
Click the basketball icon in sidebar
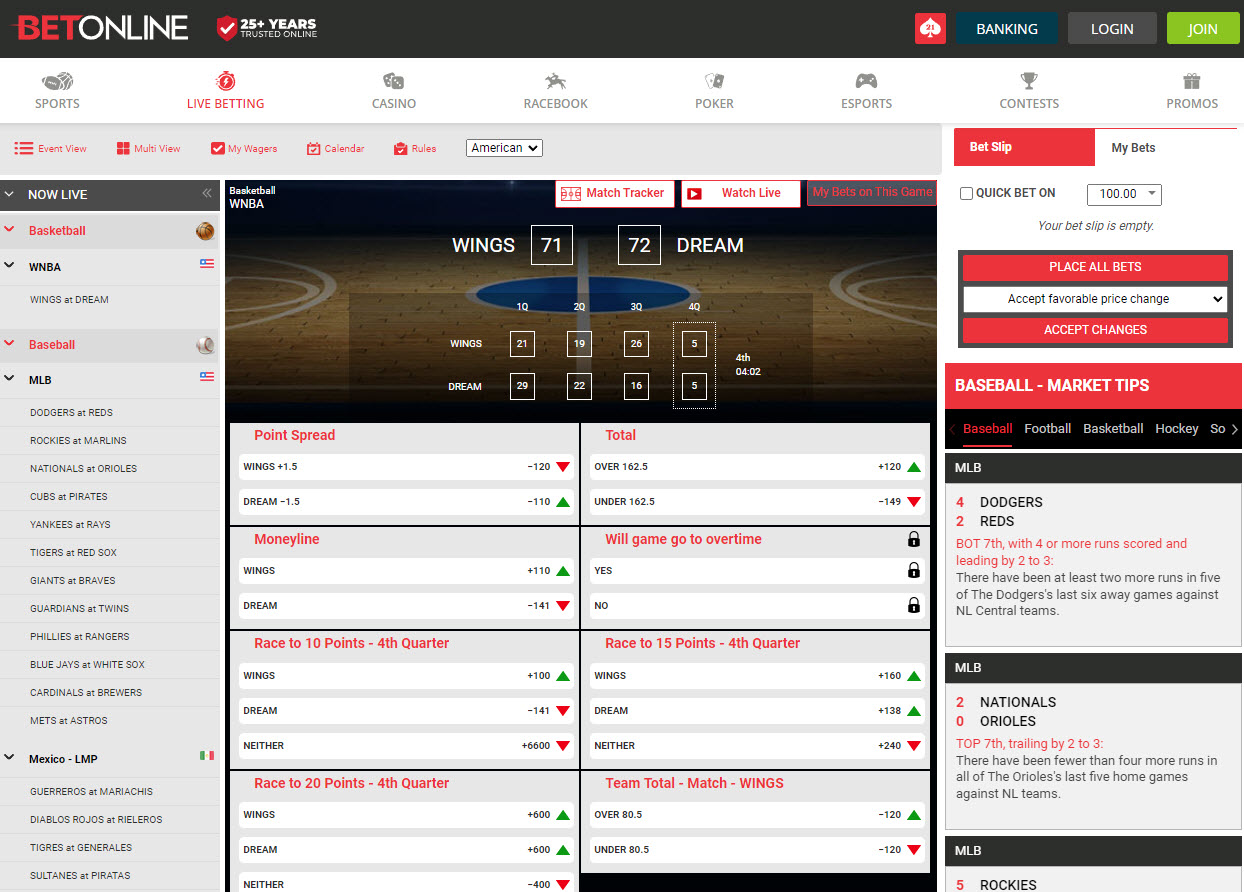[x=205, y=231]
